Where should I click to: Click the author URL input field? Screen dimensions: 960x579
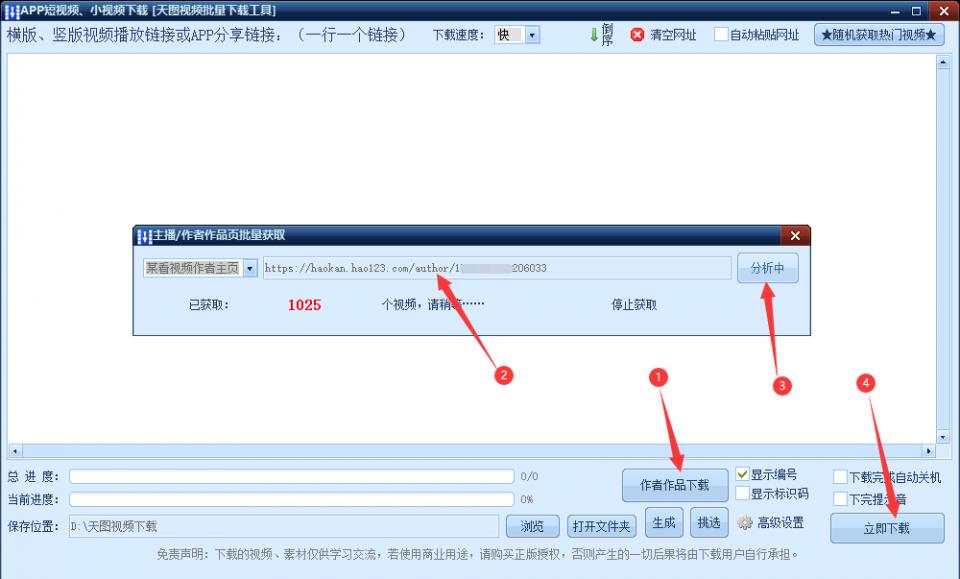[x=497, y=268]
